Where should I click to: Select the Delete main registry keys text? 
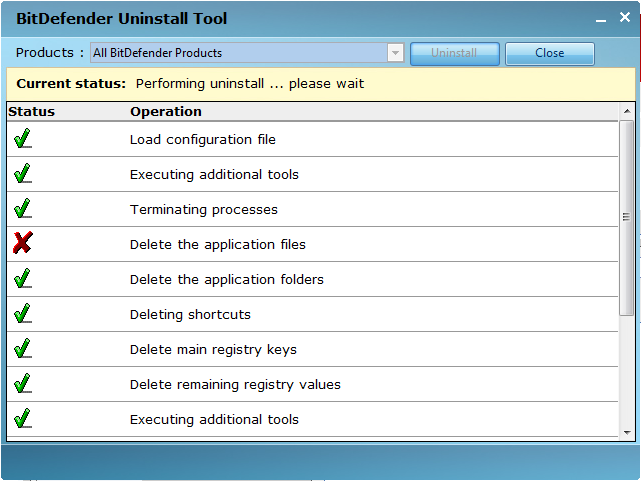(x=213, y=349)
